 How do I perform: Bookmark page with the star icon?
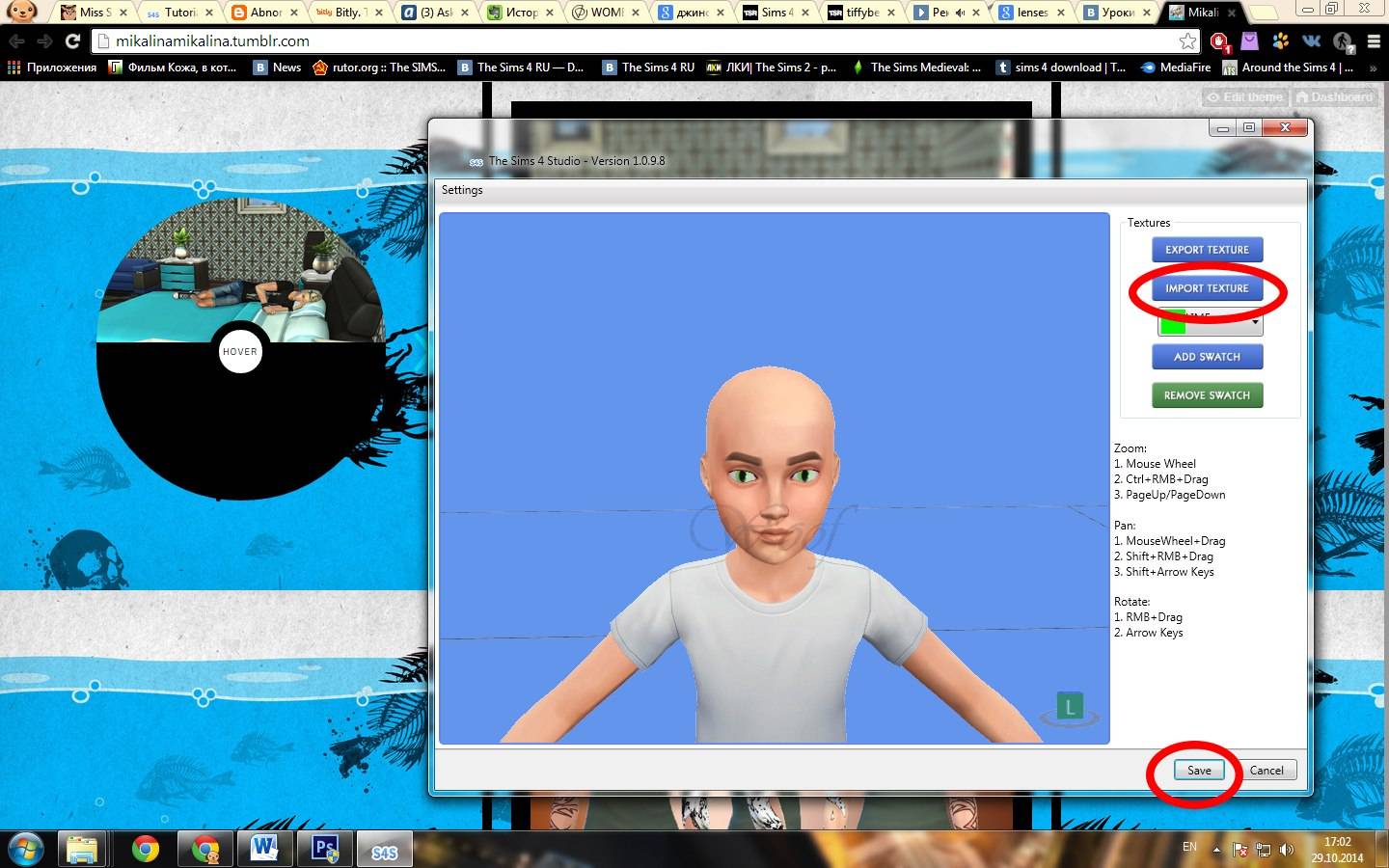pos(1187,41)
